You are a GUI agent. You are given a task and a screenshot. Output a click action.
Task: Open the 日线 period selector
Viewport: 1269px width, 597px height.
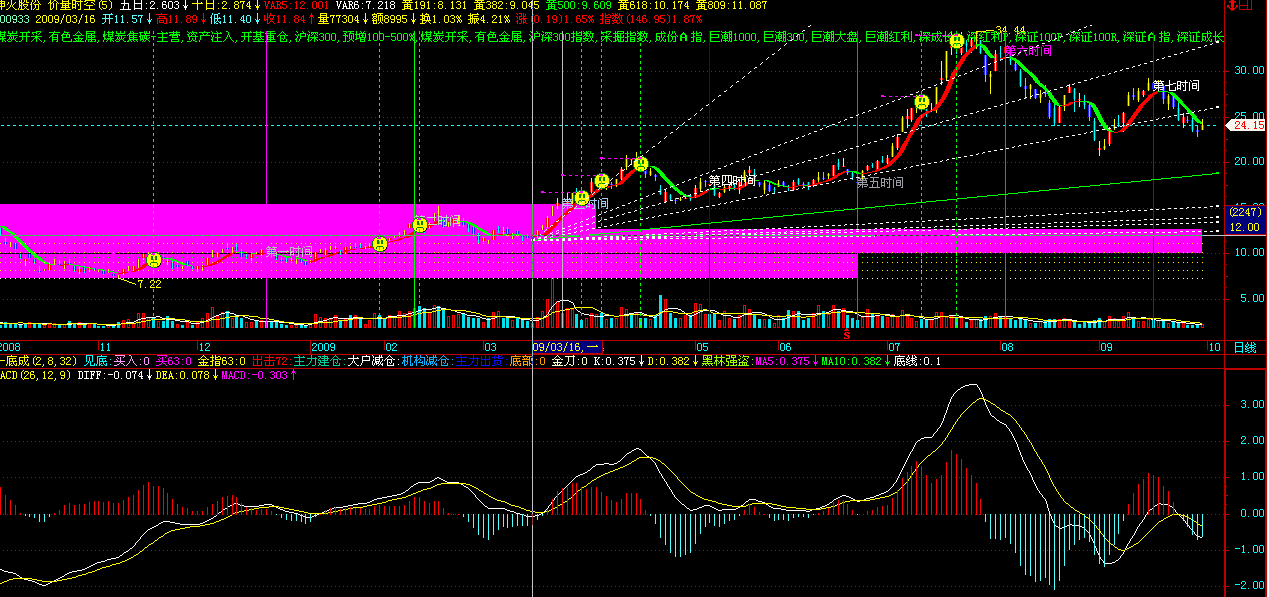pos(1245,347)
